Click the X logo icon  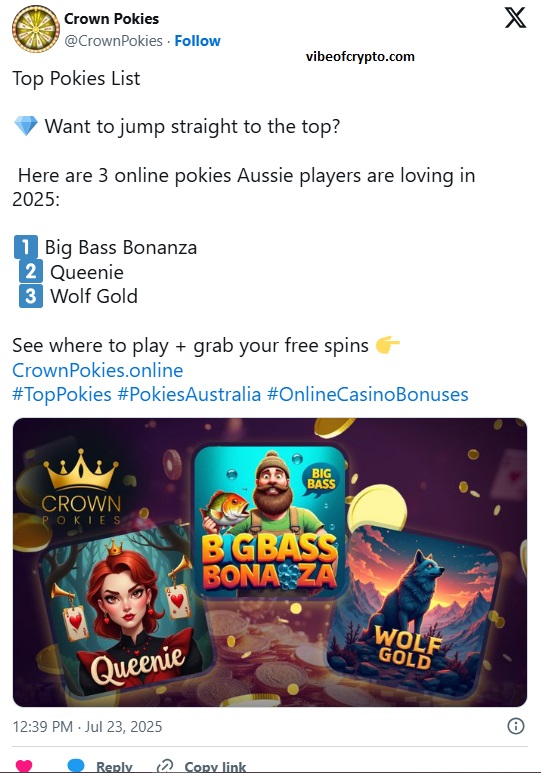(515, 18)
